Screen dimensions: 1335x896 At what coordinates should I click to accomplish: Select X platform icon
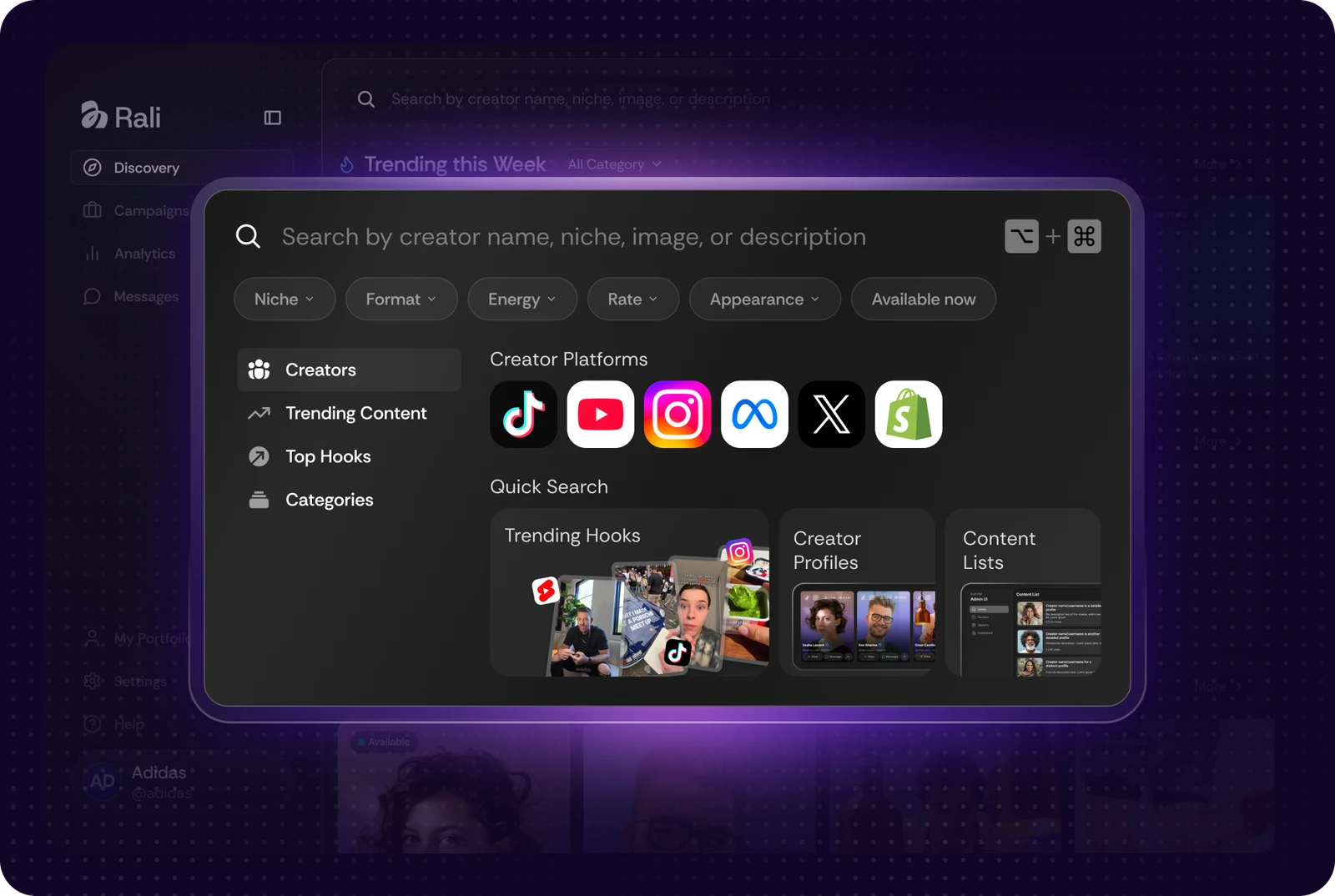coord(832,415)
